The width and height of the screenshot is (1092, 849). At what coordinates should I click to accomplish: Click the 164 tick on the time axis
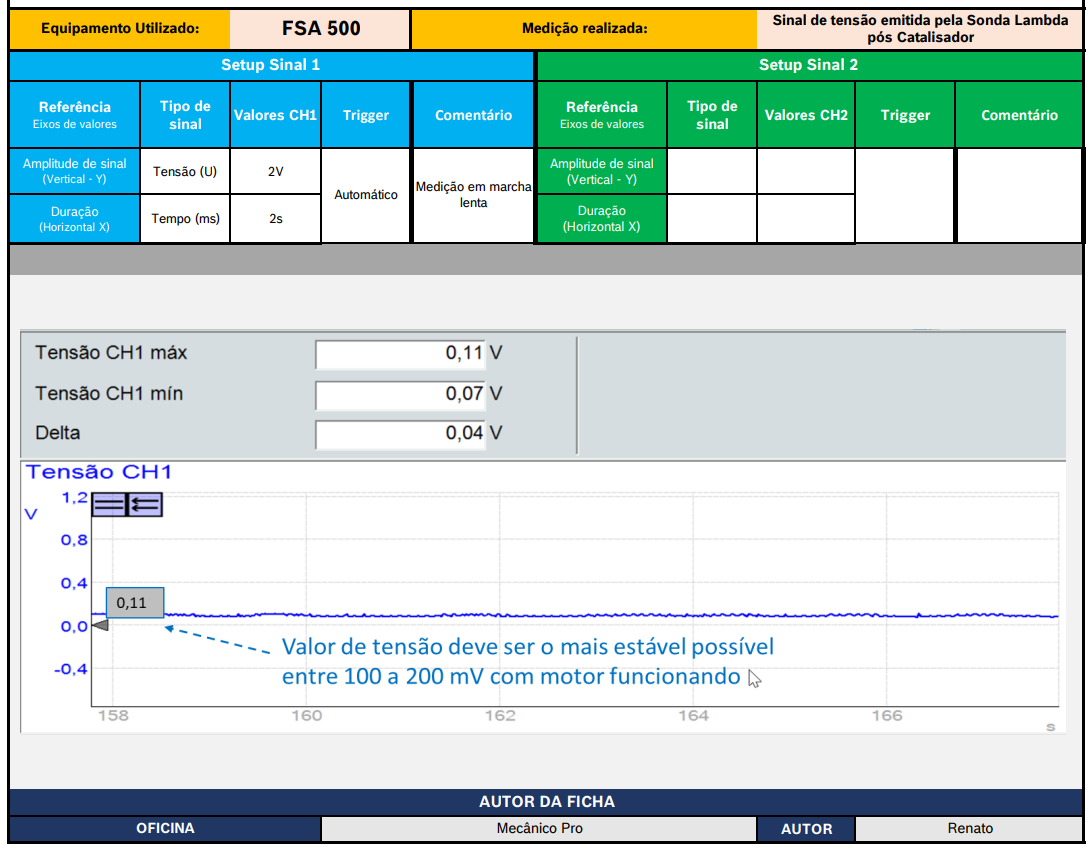pyautogui.click(x=694, y=716)
